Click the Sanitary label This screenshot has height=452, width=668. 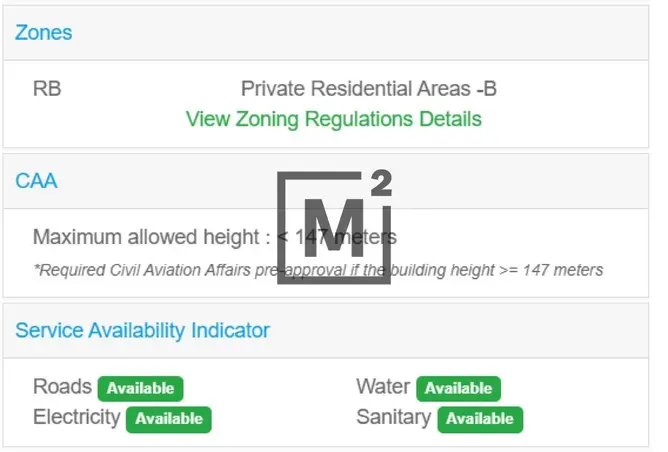(394, 417)
